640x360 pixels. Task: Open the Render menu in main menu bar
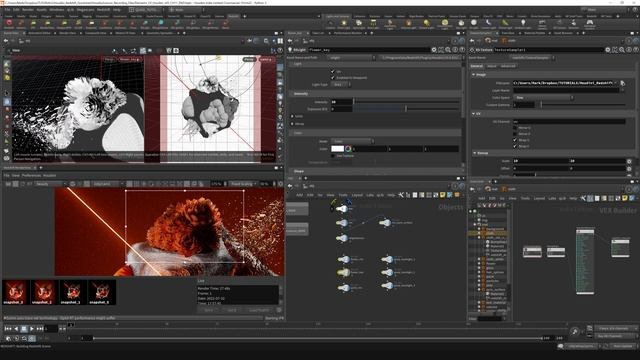click(28, 9)
